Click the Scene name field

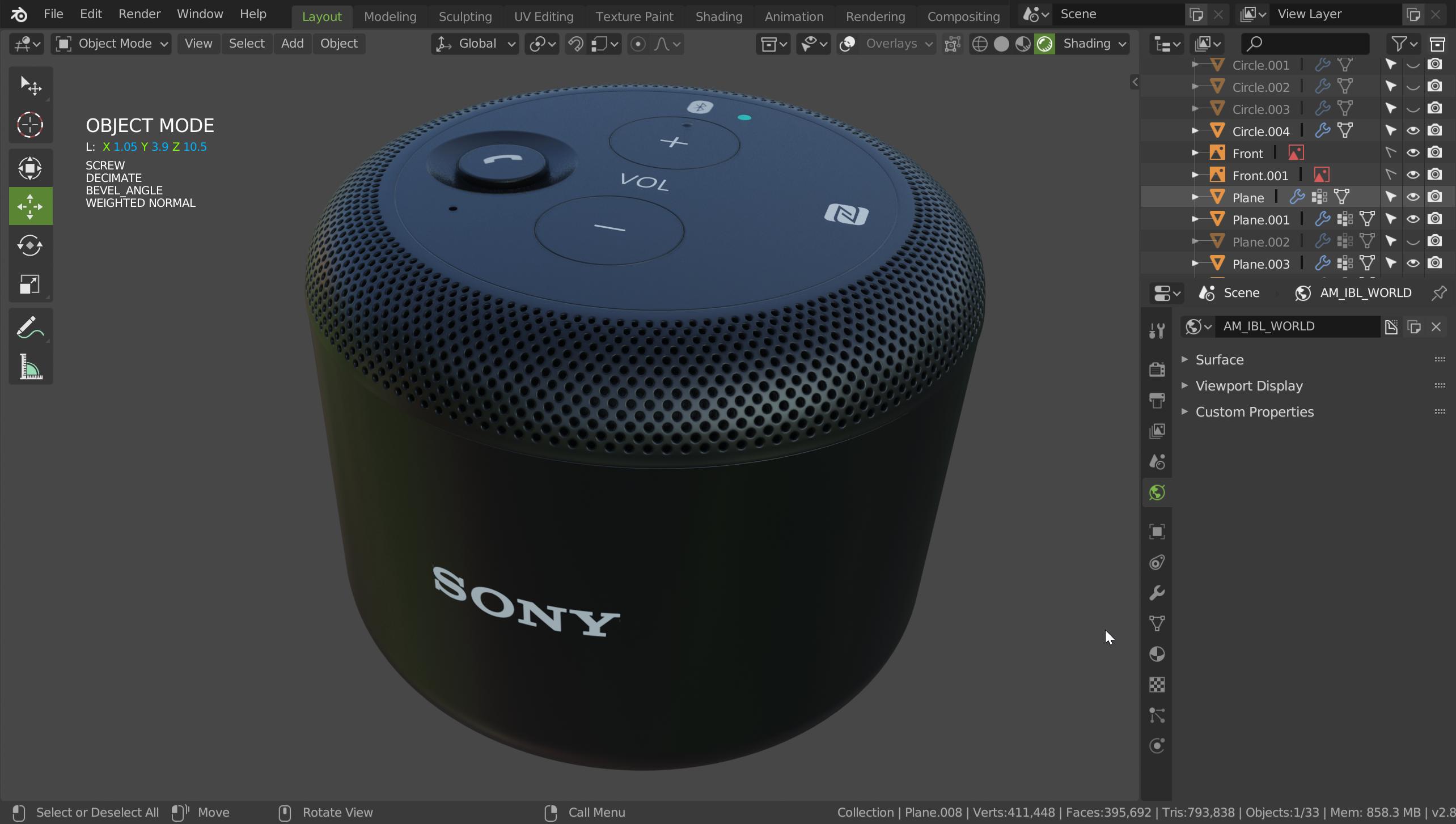click(x=1119, y=14)
